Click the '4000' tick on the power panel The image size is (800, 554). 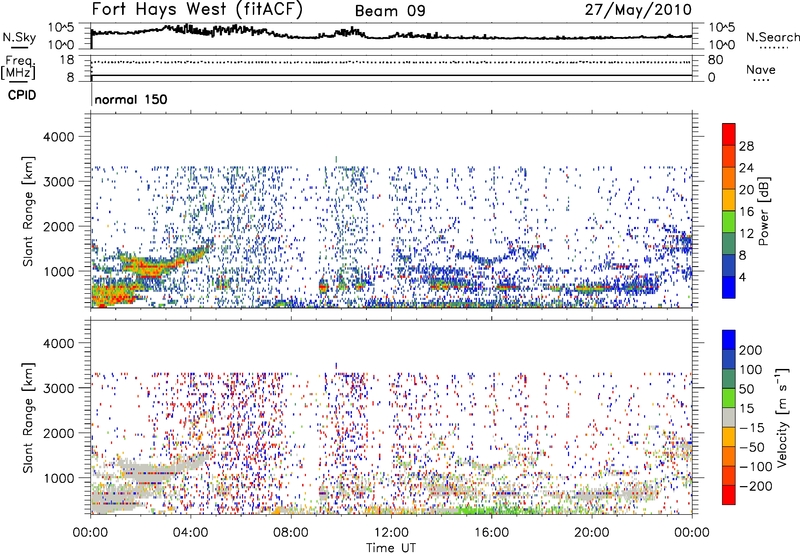58,137
